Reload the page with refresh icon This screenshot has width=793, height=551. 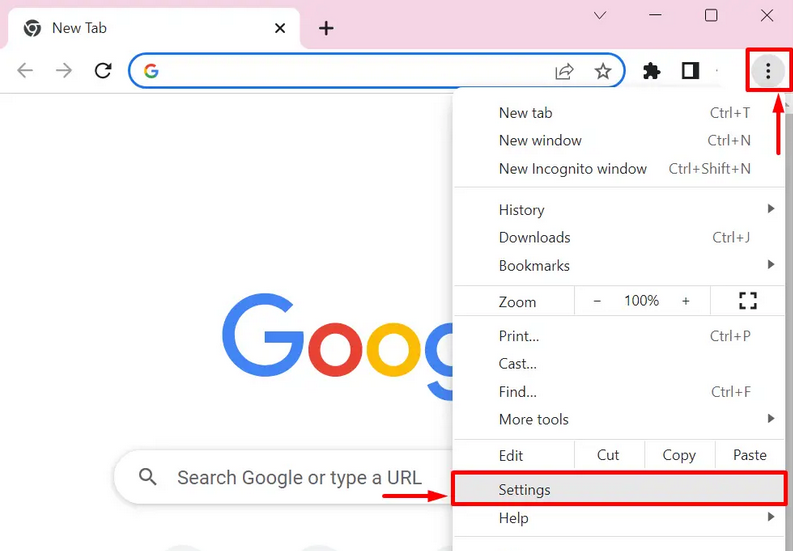[x=103, y=70]
